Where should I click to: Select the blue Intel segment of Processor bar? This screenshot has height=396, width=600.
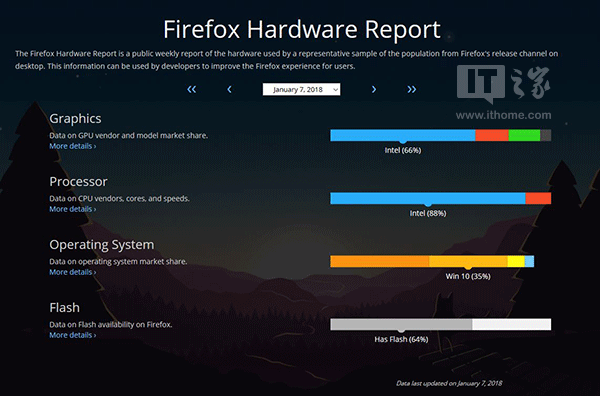pyautogui.click(x=428, y=198)
